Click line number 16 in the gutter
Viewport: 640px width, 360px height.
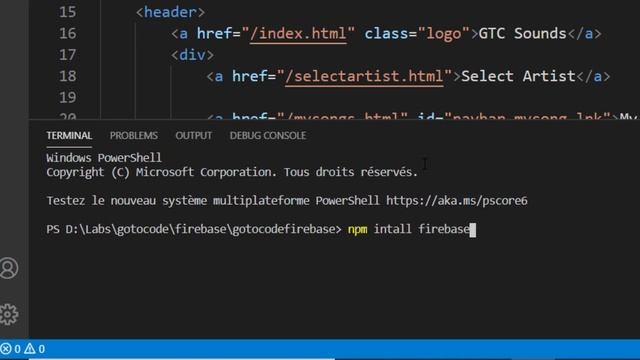point(68,33)
